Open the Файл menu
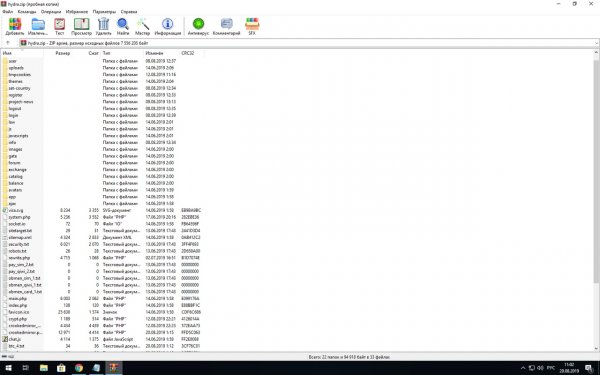This screenshot has width=600, height=375. point(8,12)
